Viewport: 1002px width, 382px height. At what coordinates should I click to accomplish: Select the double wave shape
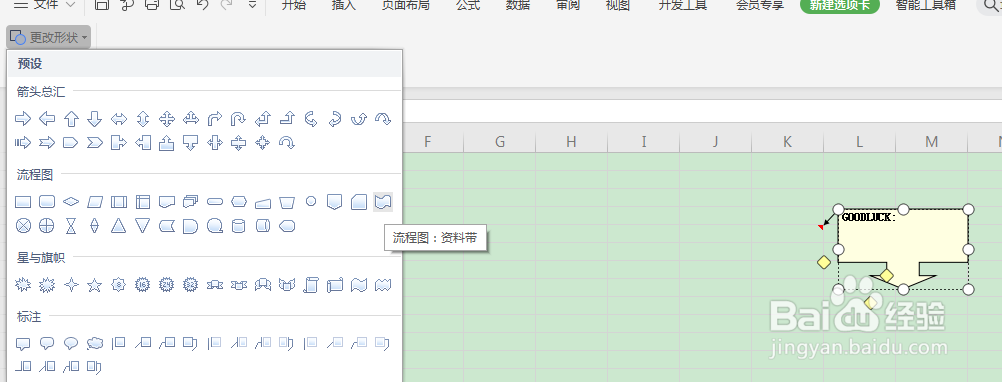pos(383,285)
